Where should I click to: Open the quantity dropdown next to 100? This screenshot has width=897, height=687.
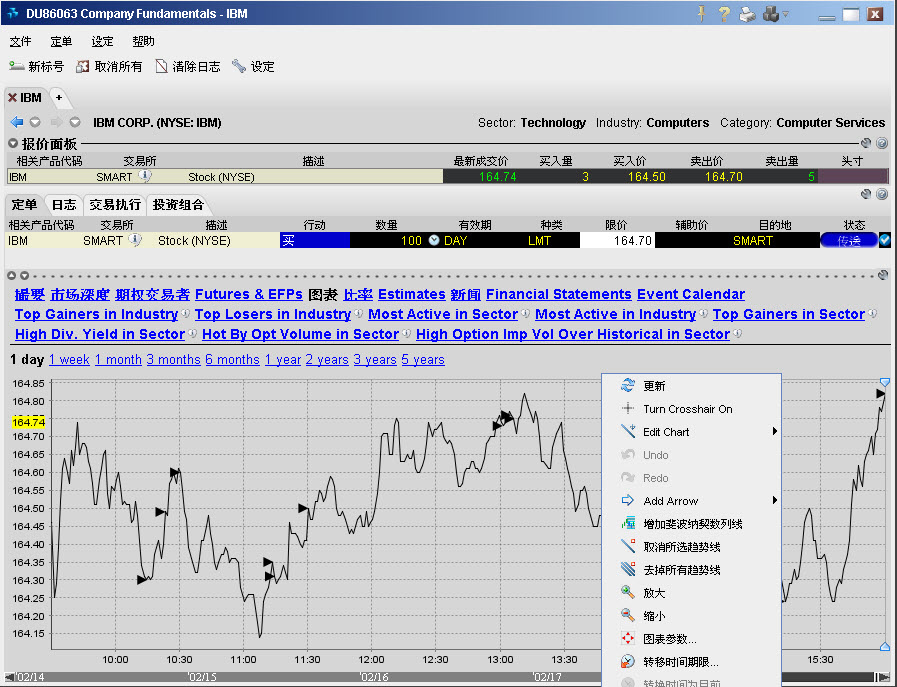(x=434, y=241)
